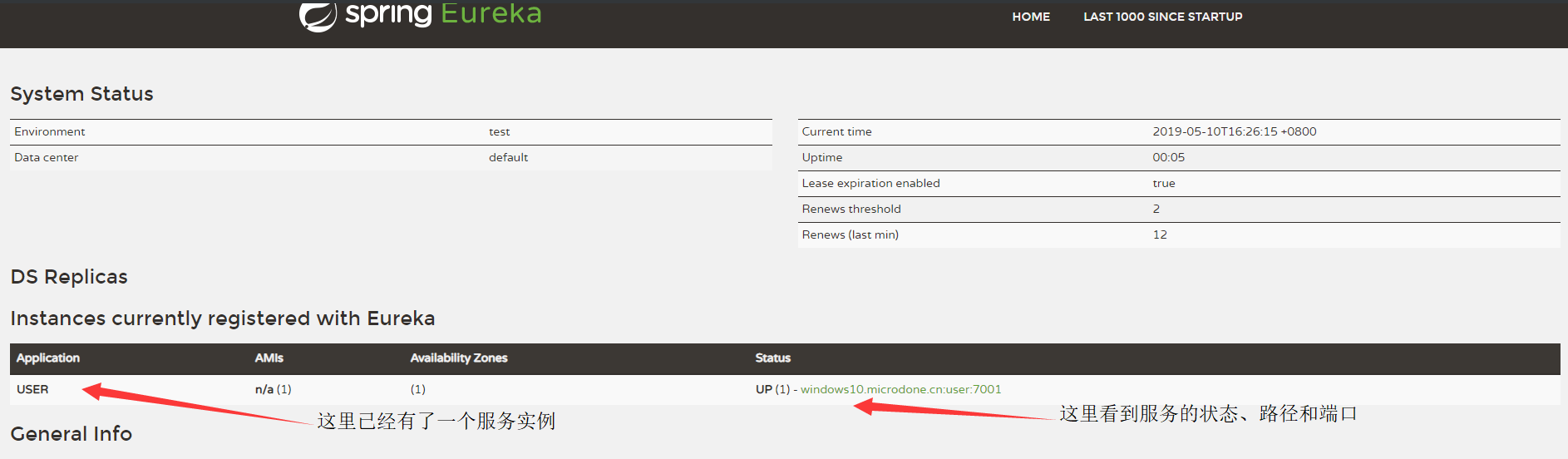Select the Environment label

tap(50, 131)
